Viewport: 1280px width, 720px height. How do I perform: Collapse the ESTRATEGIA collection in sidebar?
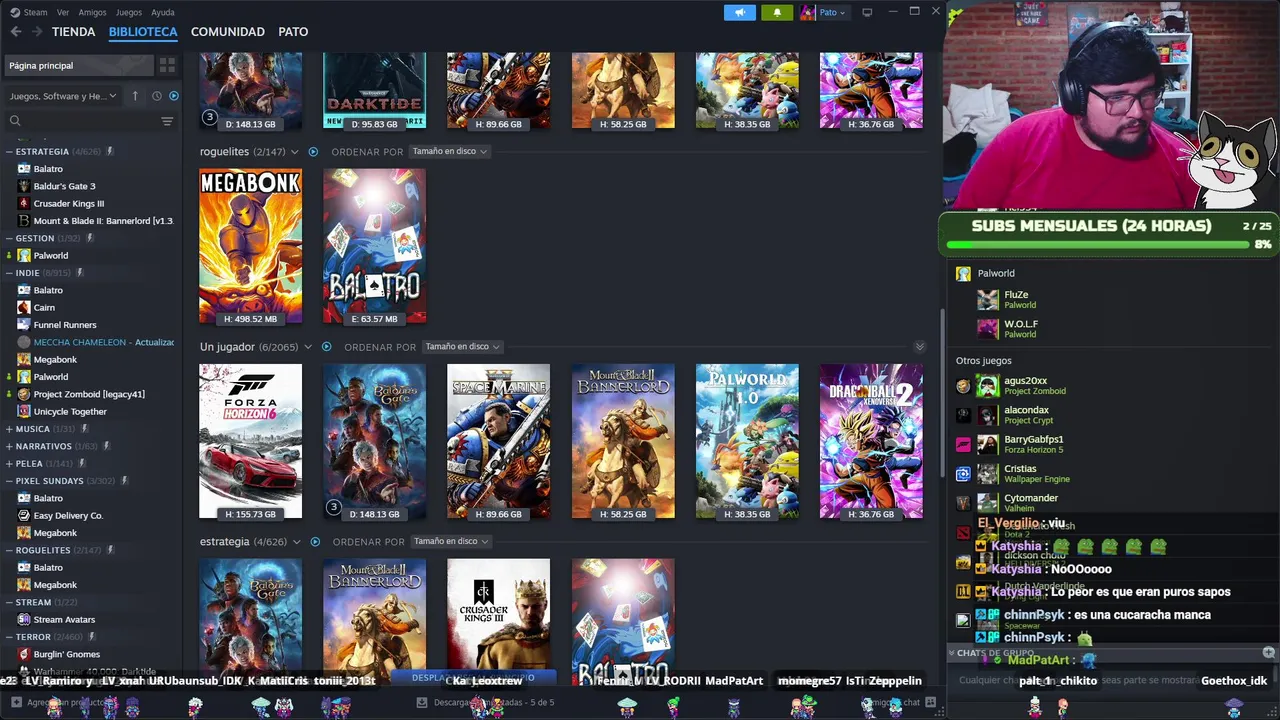pyautogui.click(x=9, y=152)
